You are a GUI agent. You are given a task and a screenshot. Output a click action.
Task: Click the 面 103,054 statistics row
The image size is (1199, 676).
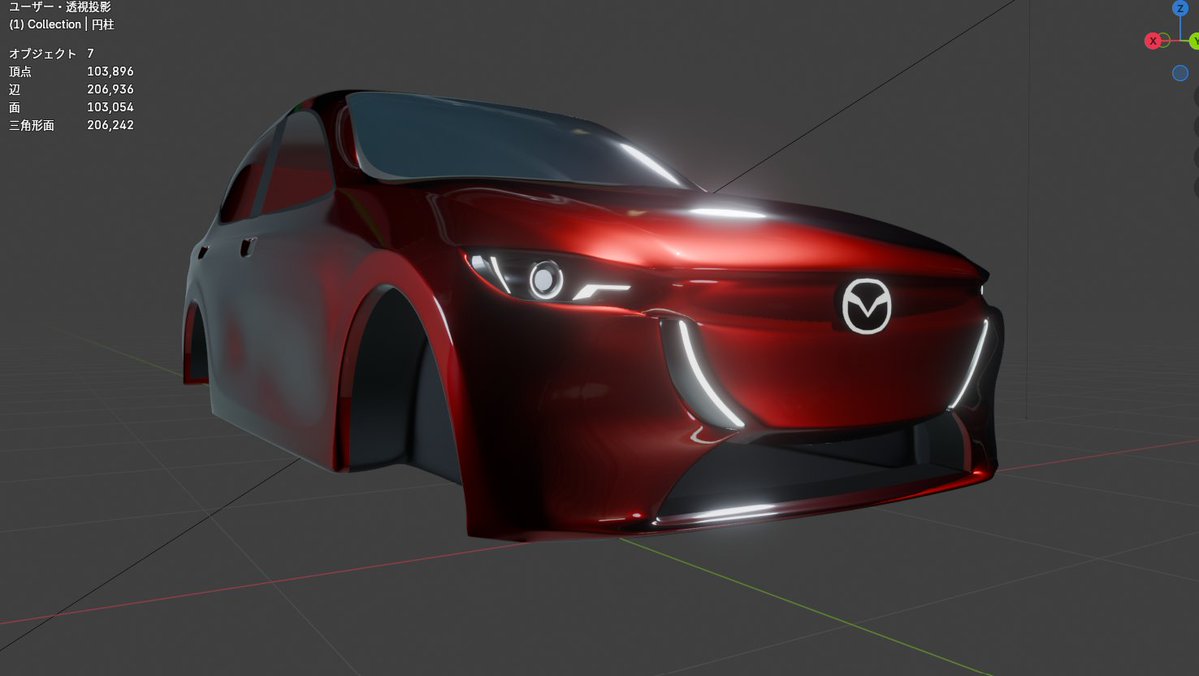[x=71, y=107]
